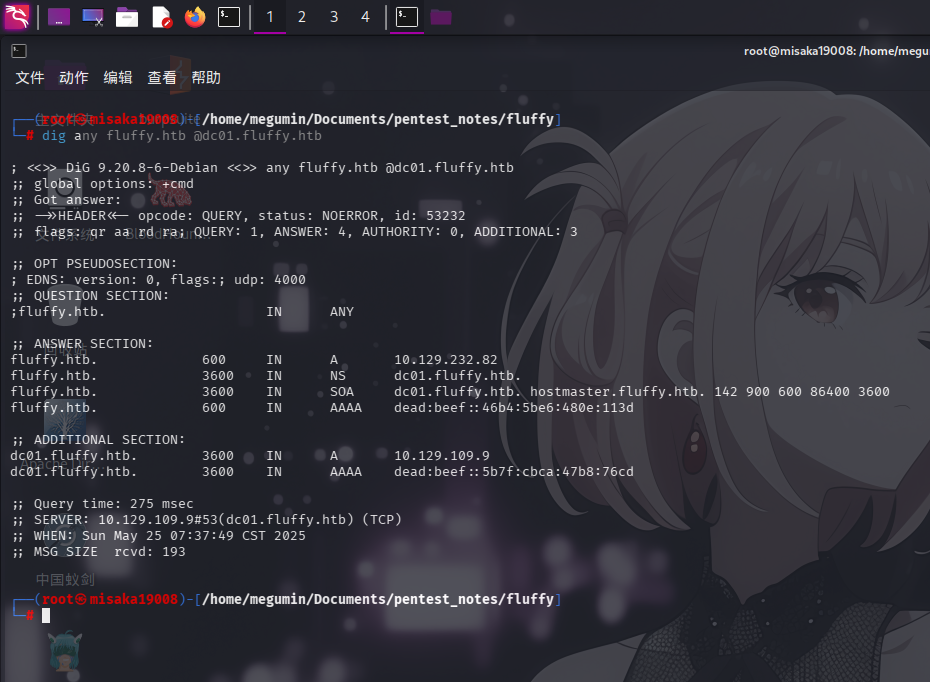Select the active terminal taskbar button

[407, 17]
